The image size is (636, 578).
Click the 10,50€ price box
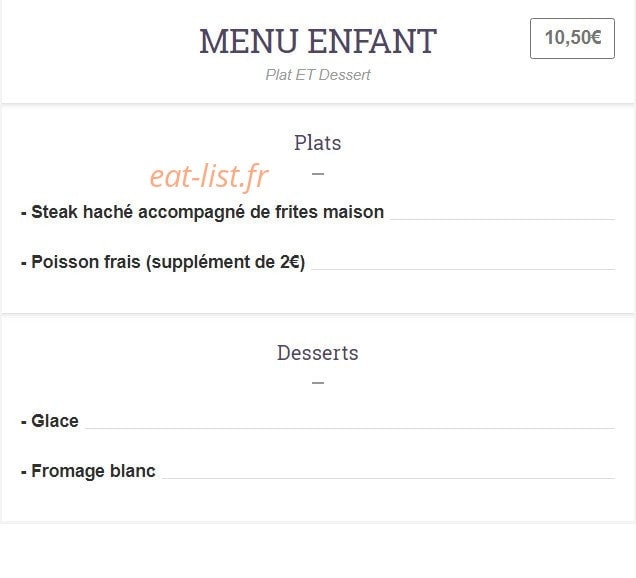(572, 38)
